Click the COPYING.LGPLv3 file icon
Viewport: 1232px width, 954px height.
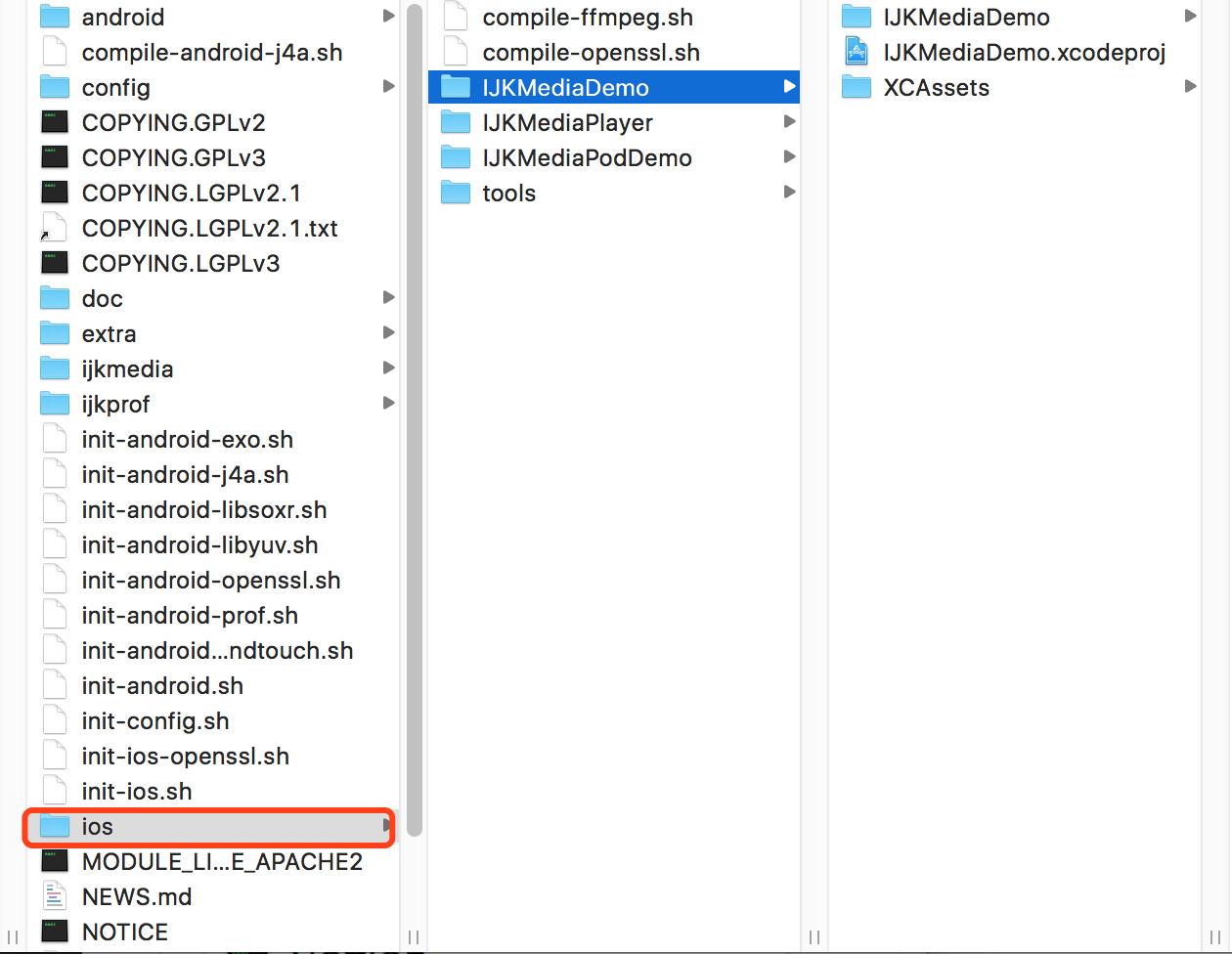pyautogui.click(x=55, y=263)
